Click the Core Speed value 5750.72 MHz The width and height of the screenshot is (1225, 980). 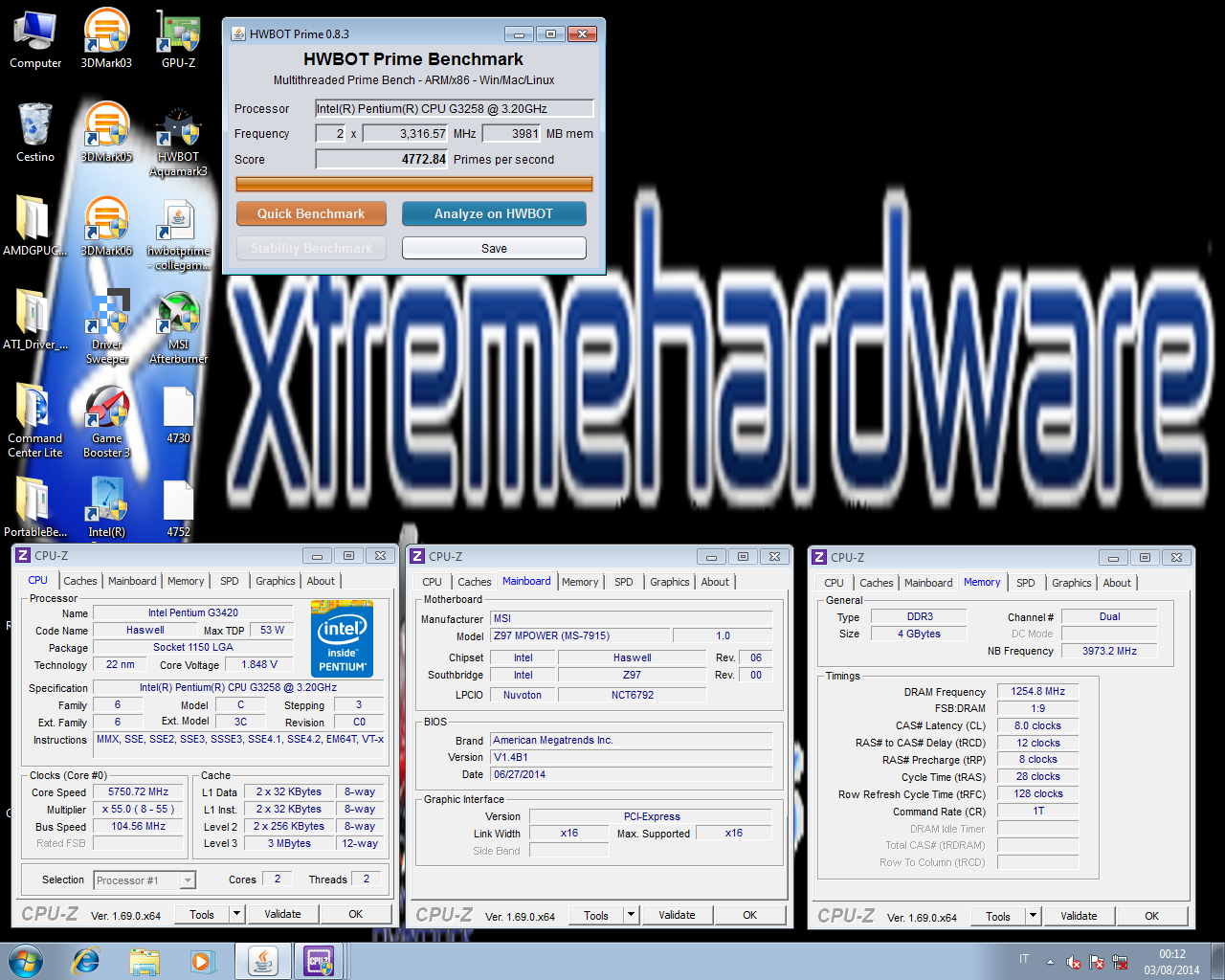(x=138, y=792)
